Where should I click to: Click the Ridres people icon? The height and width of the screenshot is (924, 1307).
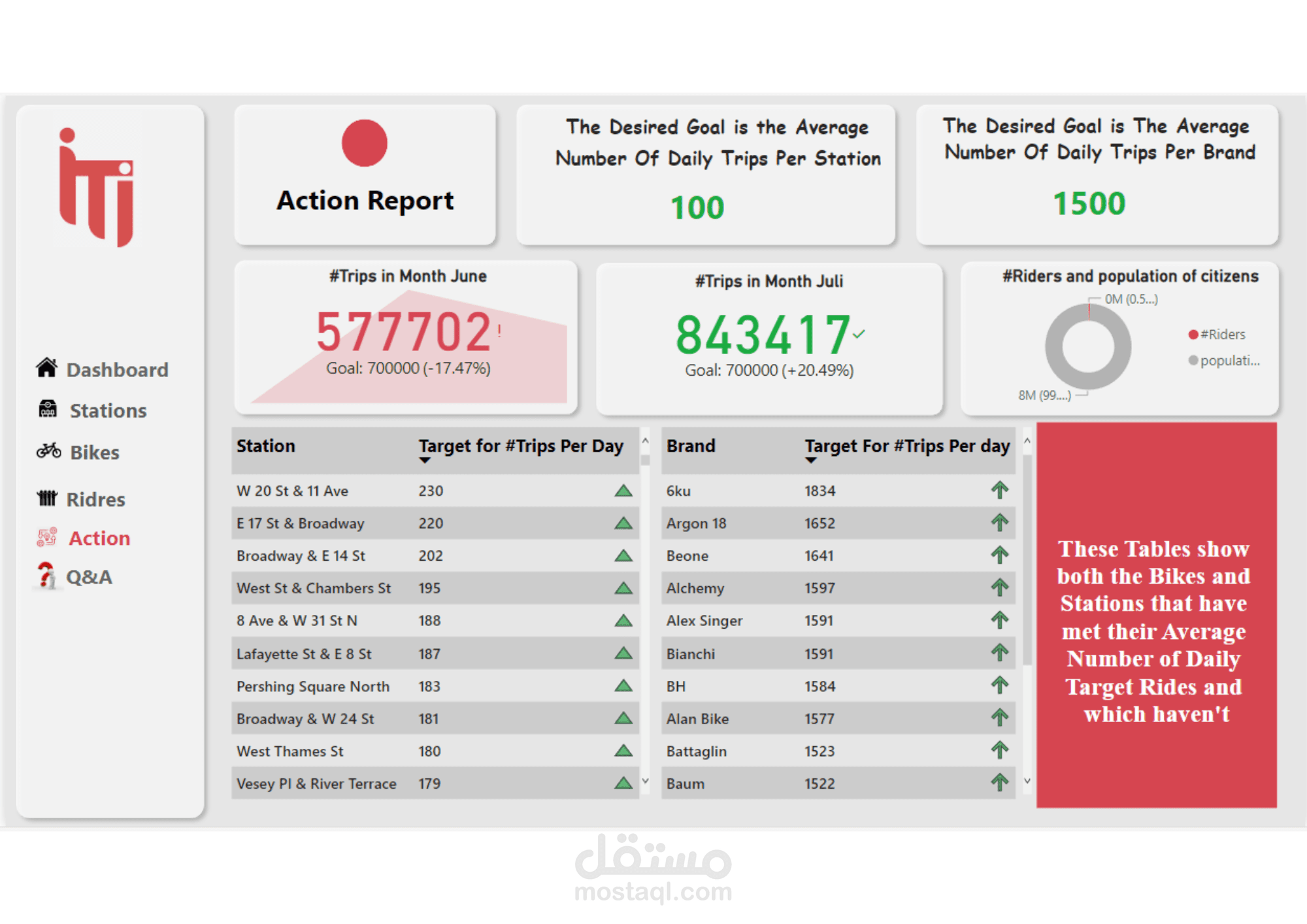(47, 498)
